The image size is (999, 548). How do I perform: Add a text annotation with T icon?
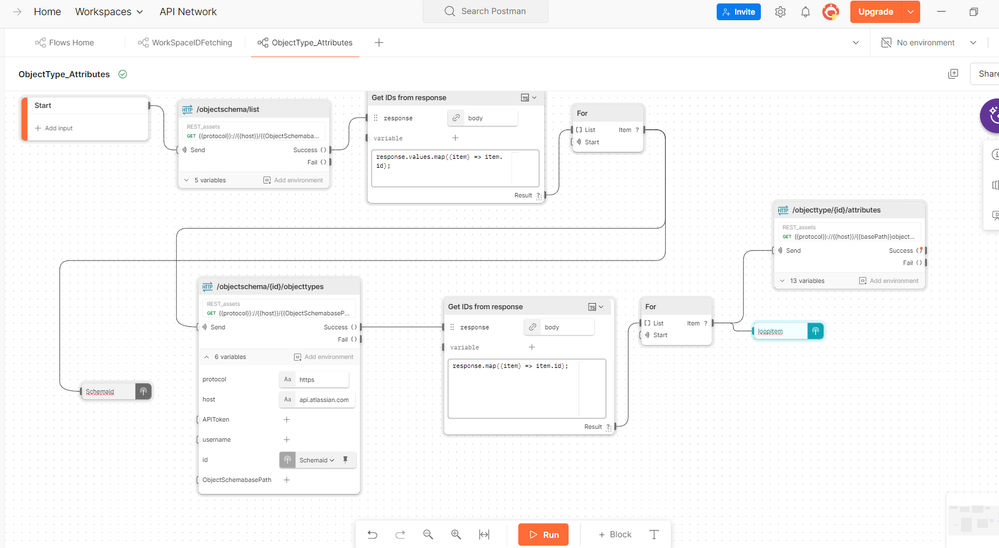pyautogui.click(x=654, y=535)
